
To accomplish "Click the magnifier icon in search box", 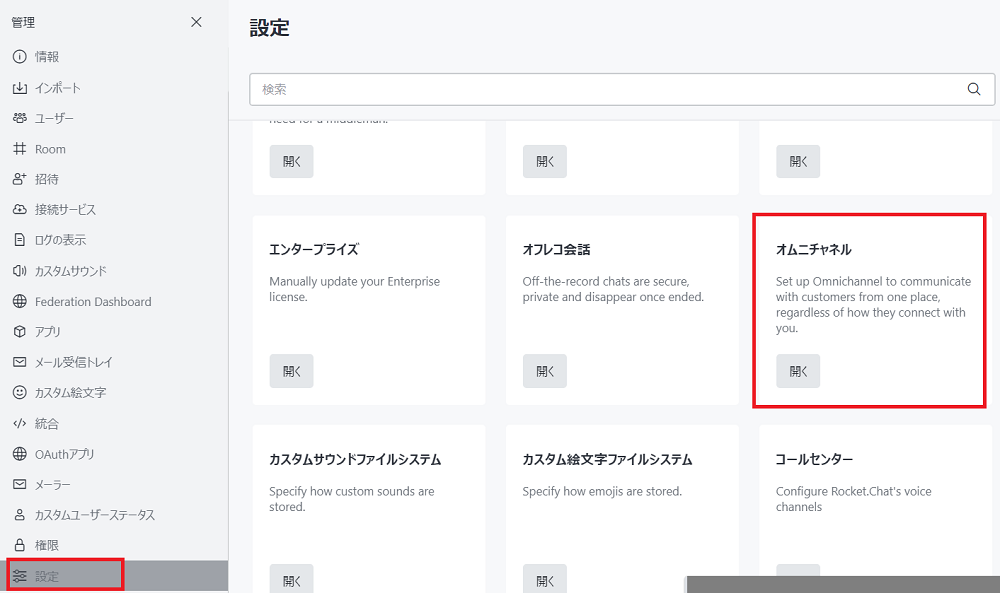I will [x=974, y=89].
